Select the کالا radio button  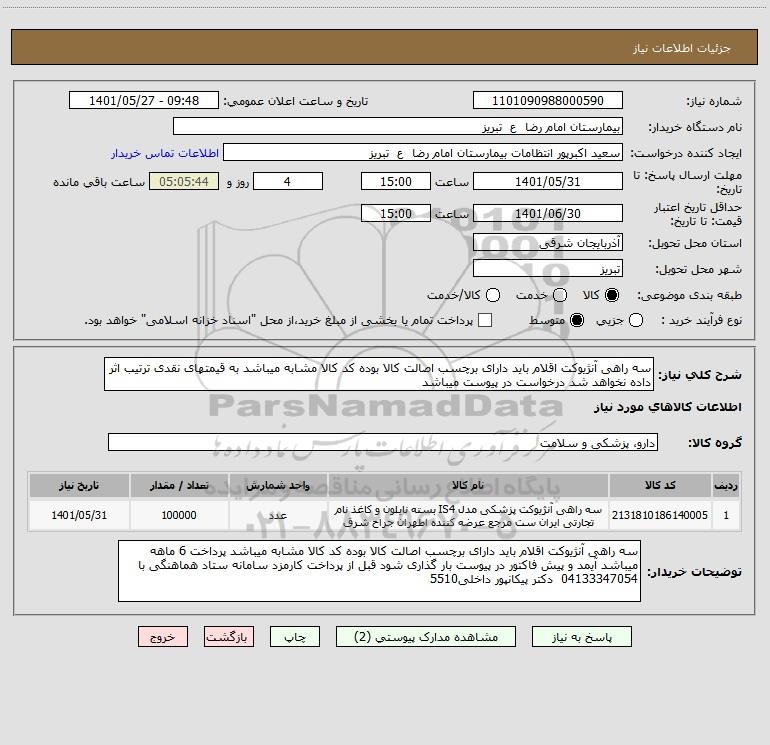pos(612,295)
